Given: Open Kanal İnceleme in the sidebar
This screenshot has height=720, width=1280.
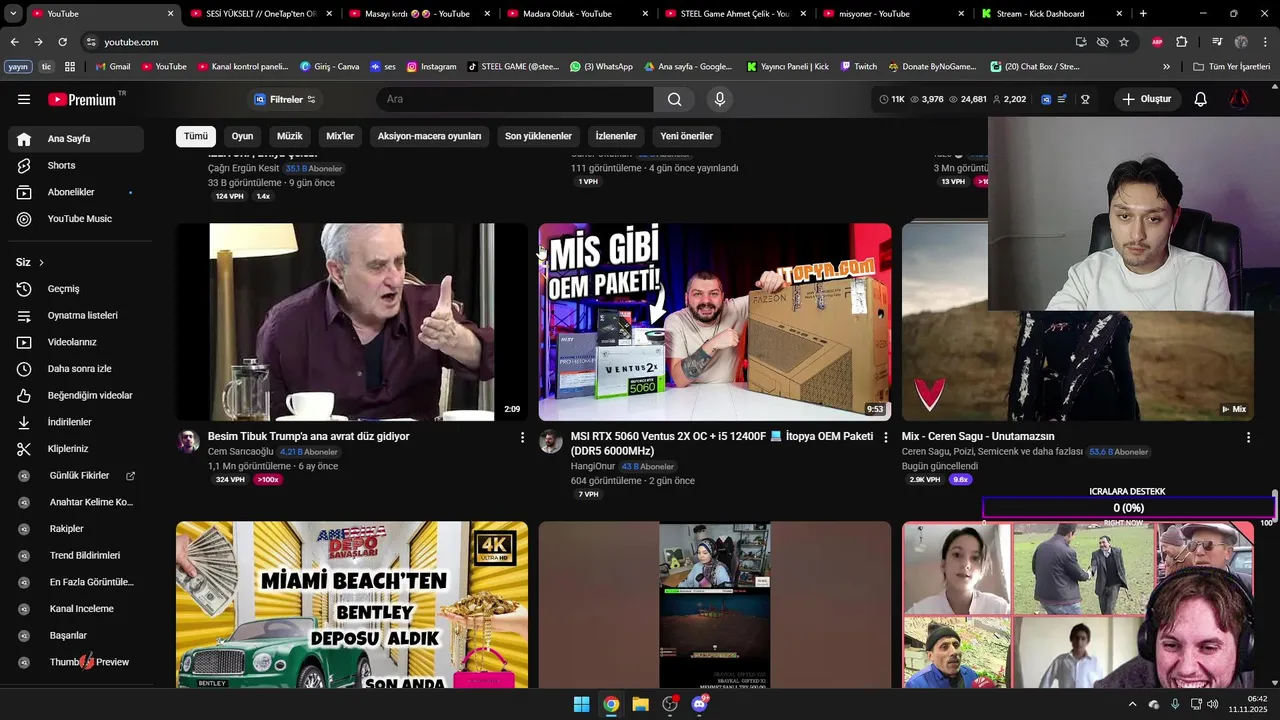Looking at the screenshot, I should point(76,609).
